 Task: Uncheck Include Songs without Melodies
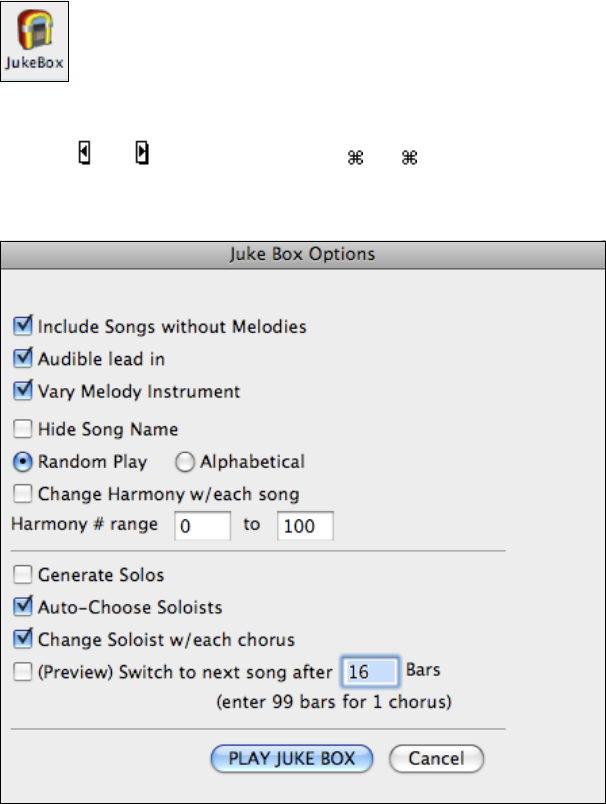coord(23,325)
